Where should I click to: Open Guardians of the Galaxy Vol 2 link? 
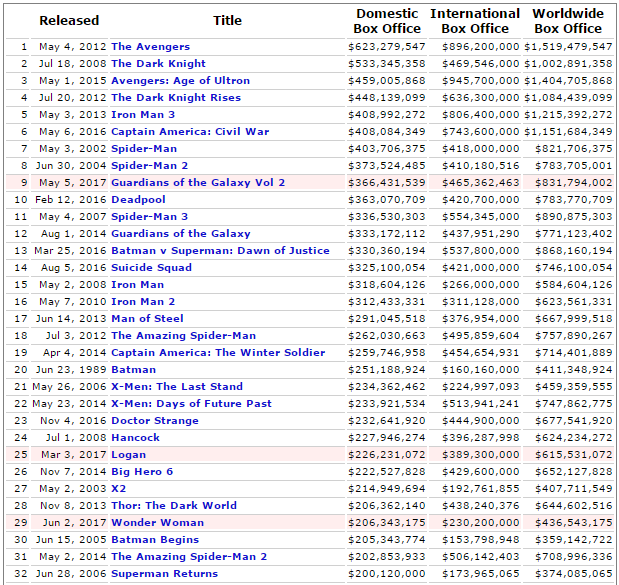click(198, 182)
